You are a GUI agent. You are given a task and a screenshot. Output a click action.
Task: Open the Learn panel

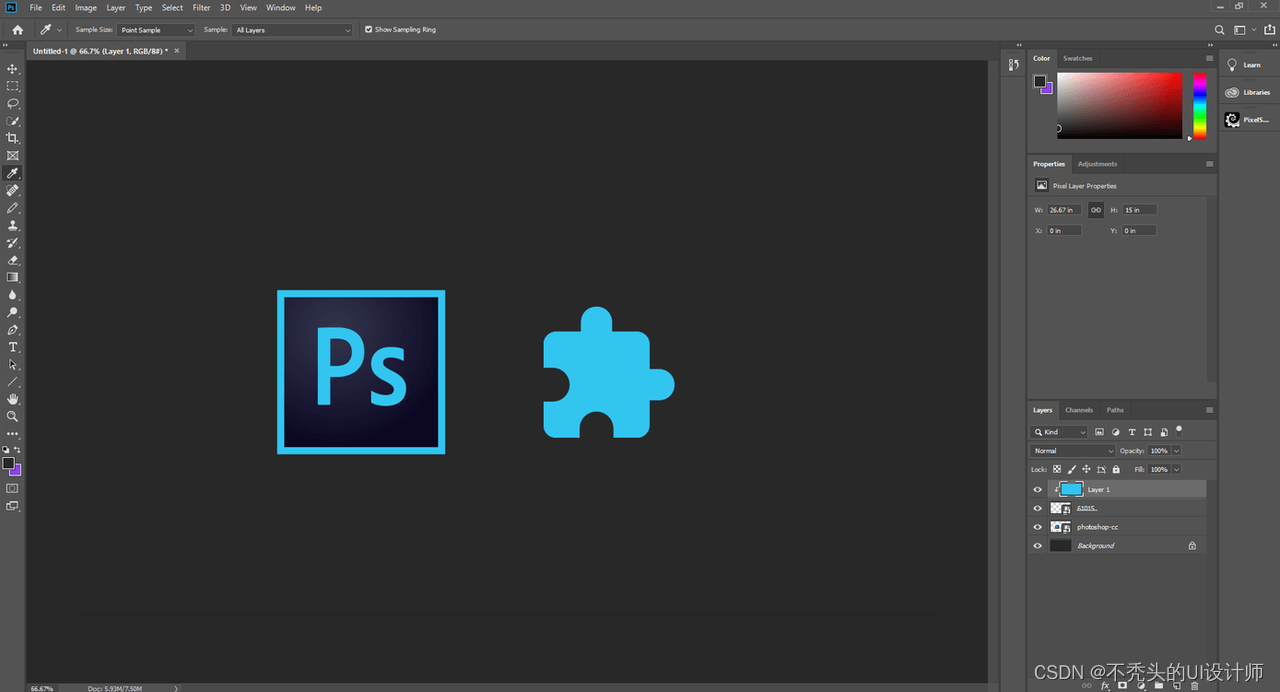(x=1245, y=65)
